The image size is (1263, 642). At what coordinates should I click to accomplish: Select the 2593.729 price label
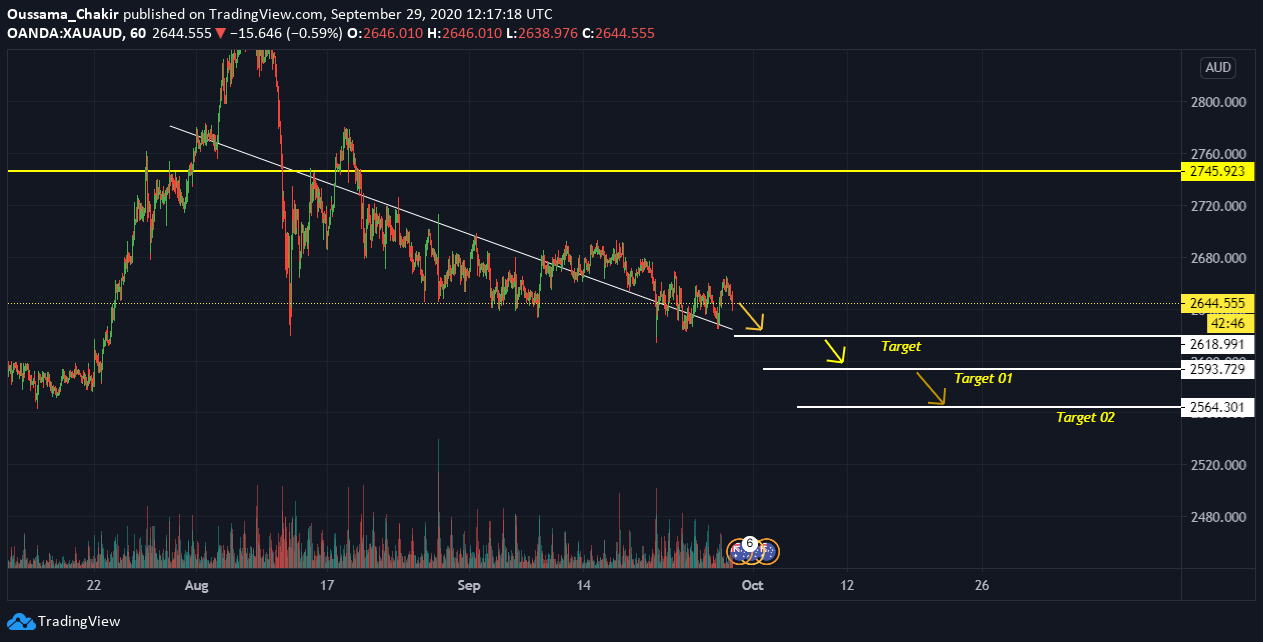tap(1217, 369)
